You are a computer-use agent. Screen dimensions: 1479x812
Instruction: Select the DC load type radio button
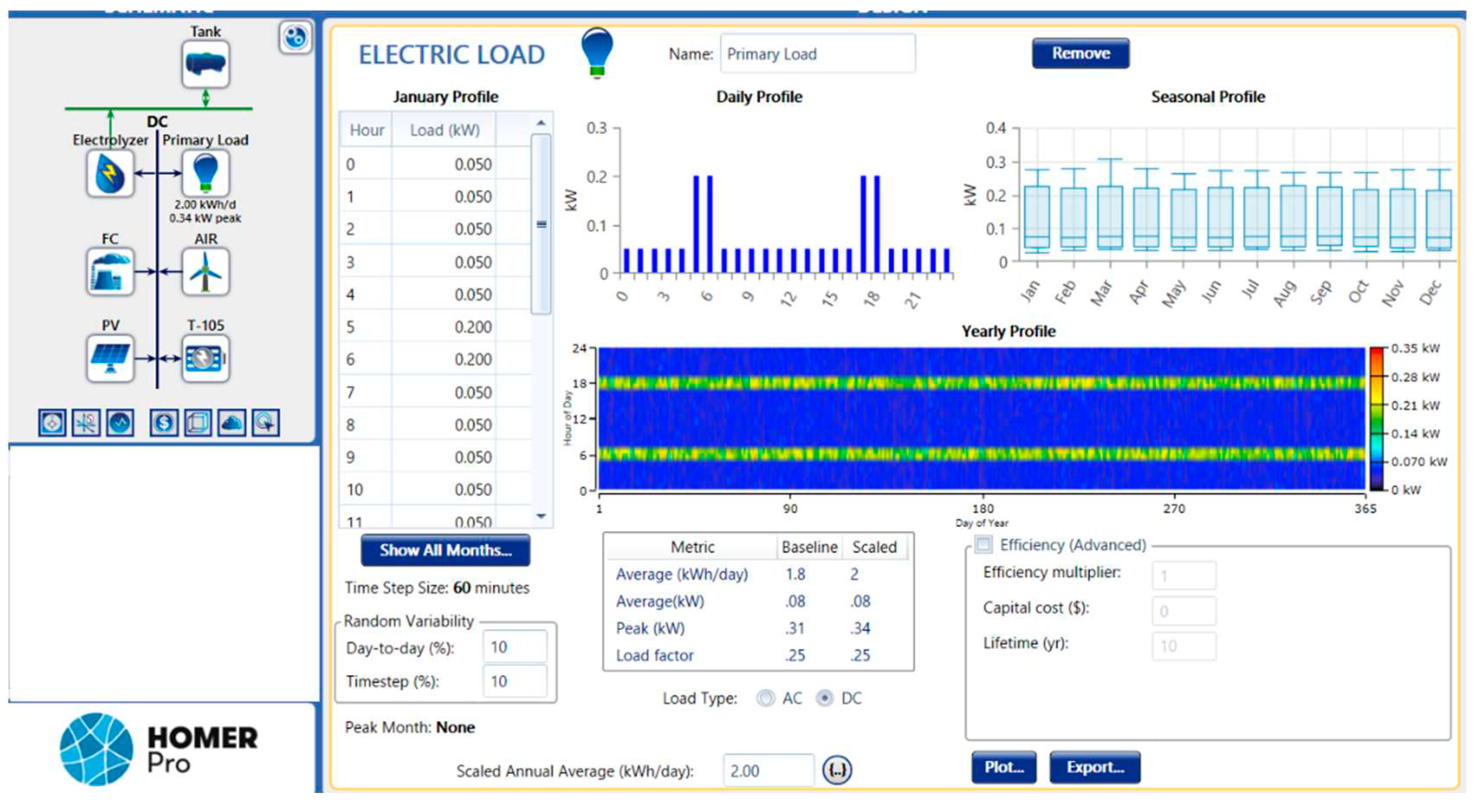825,698
